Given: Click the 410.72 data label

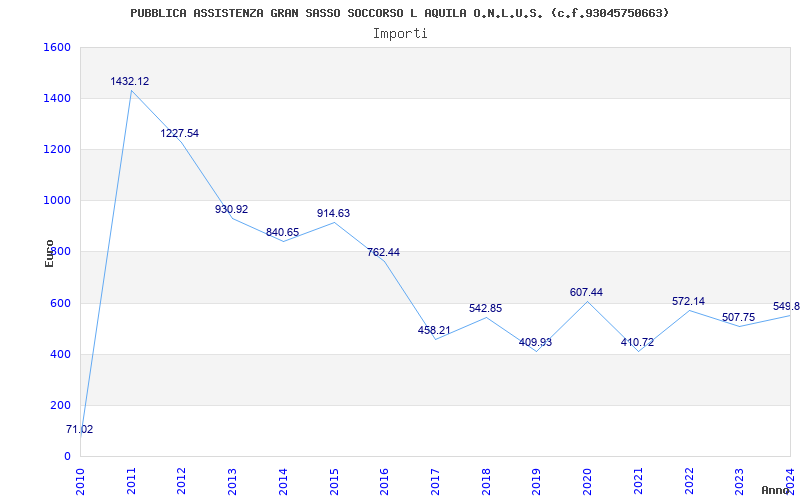Looking at the screenshot, I should [x=637, y=342].
